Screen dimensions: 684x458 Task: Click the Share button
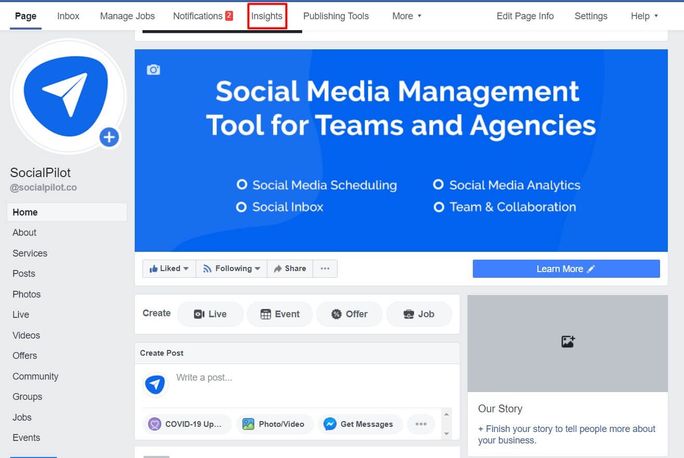point(290,269)
